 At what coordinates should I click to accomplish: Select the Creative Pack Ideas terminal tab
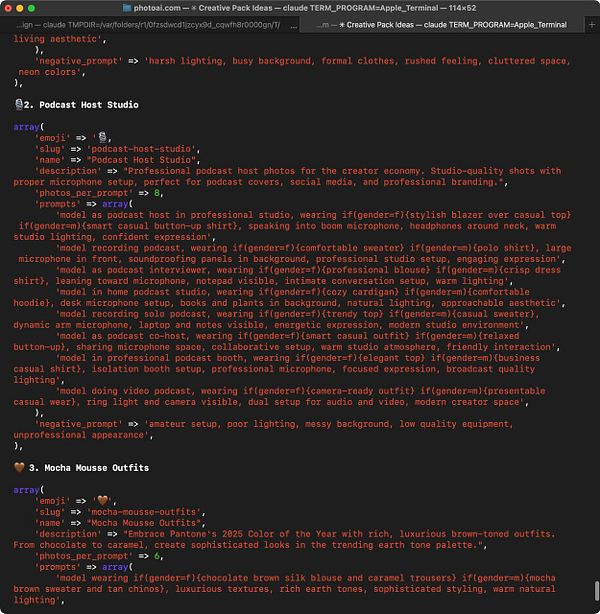[x=442, y=25]
